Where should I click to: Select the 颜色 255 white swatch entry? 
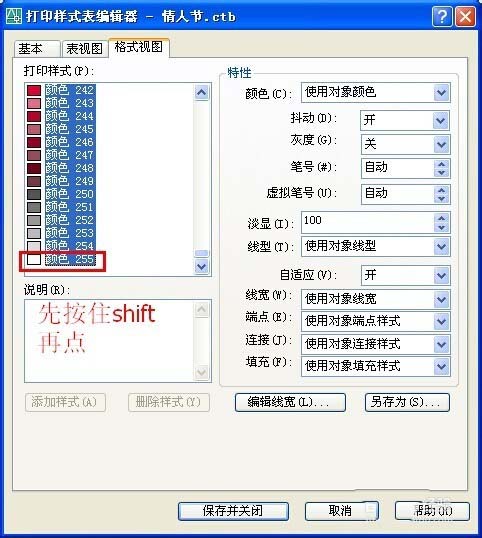(60, 259)
